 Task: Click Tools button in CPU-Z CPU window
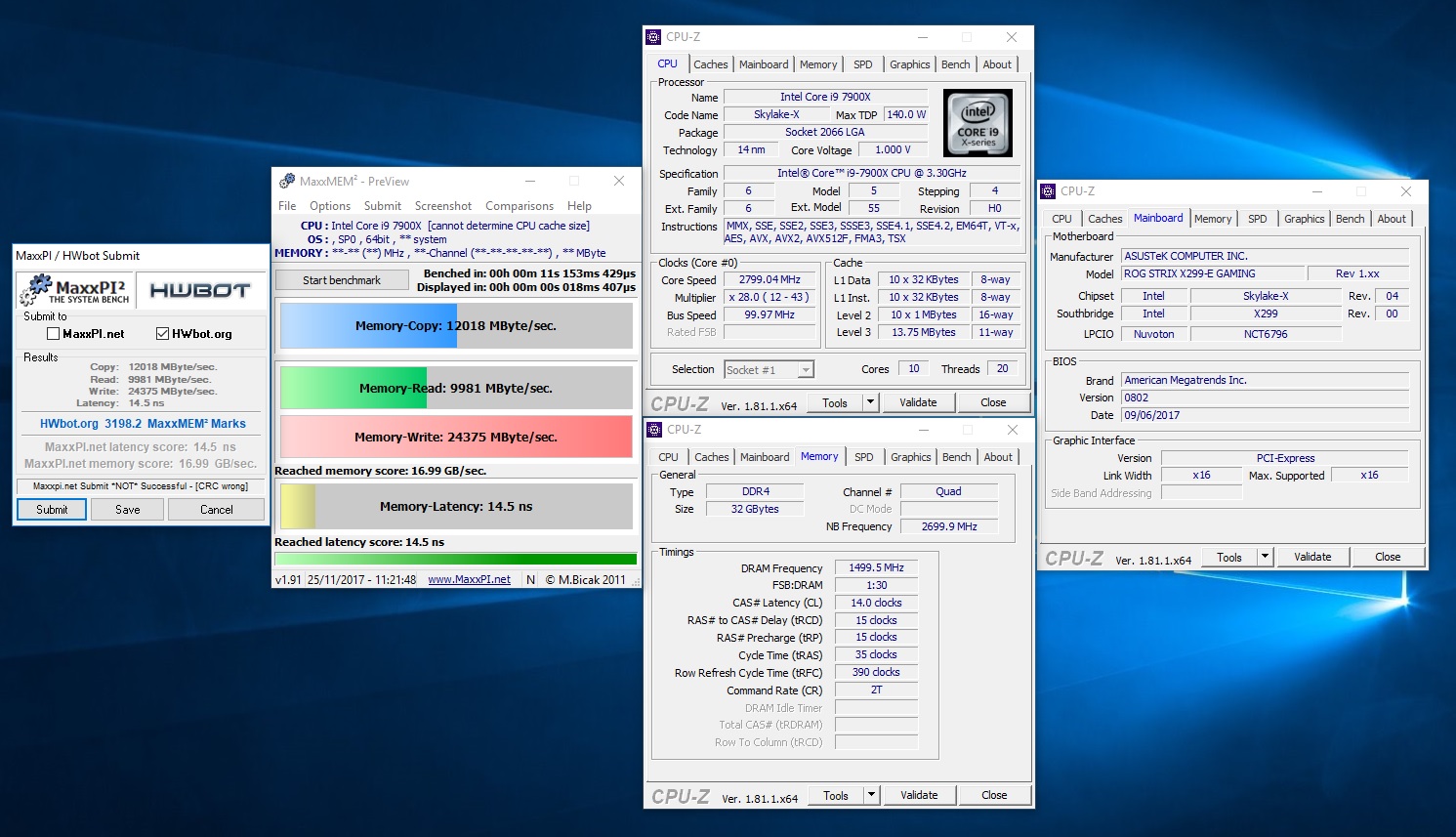[835, 402]
